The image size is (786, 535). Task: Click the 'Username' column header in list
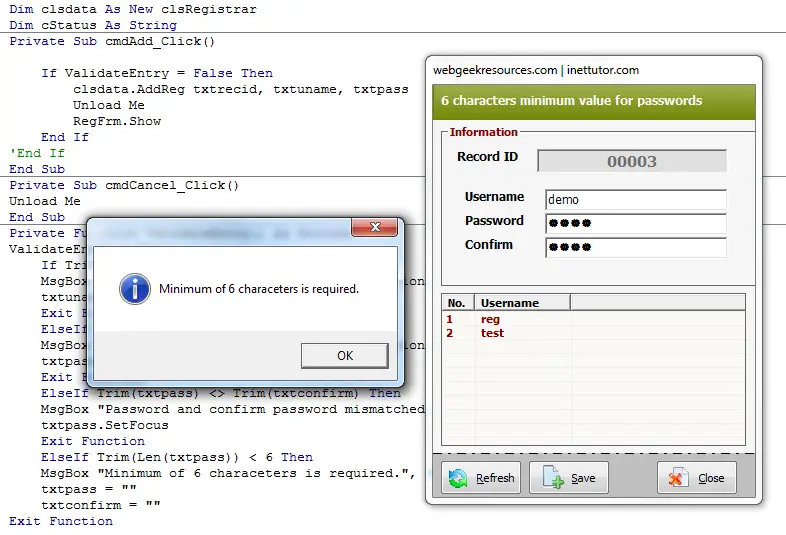coord(522,303)
